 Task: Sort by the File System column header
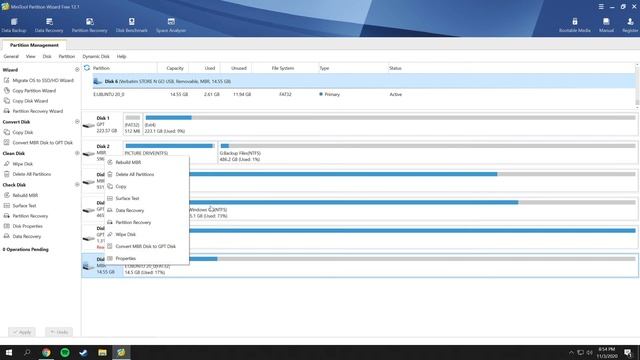(283, 68)
